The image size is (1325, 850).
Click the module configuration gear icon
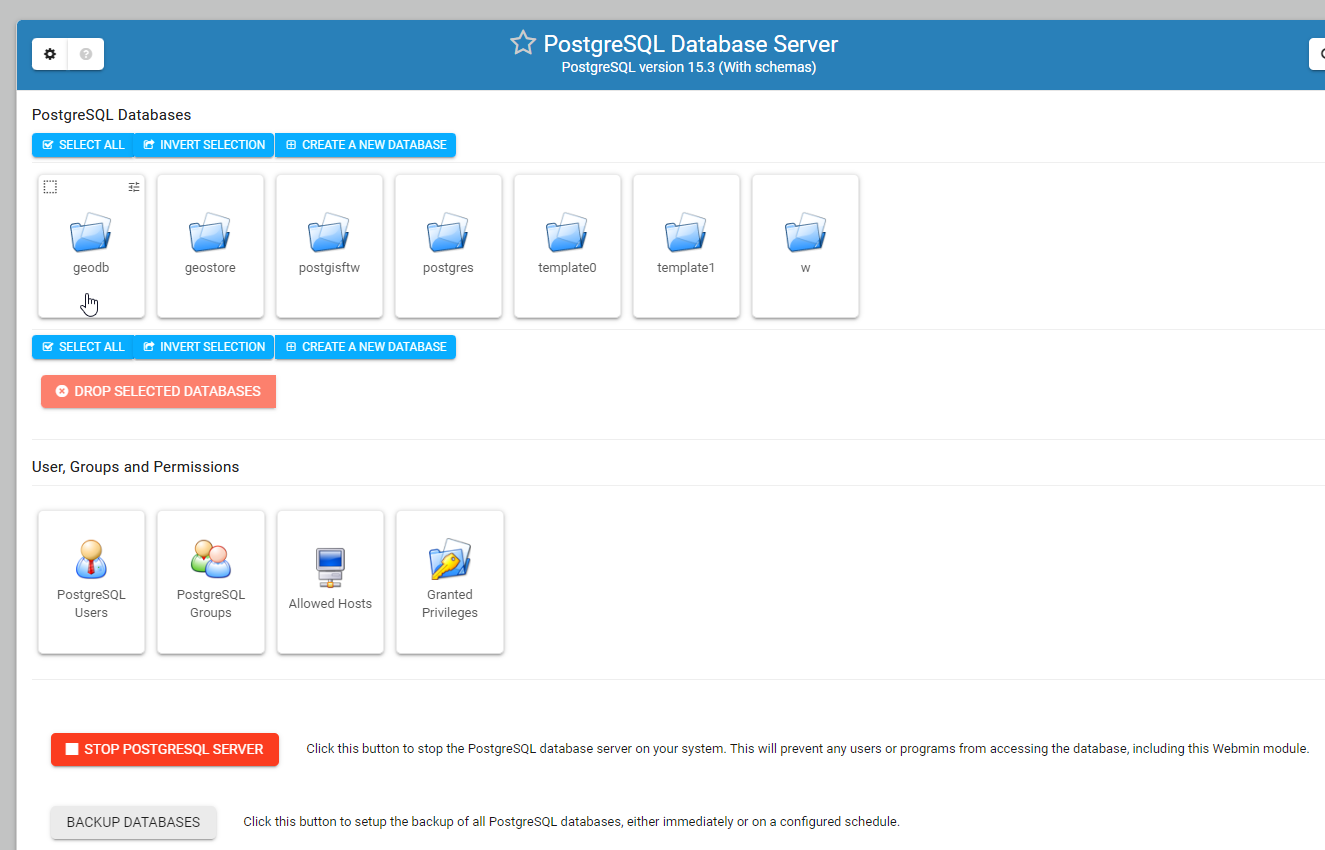[50, 54]
